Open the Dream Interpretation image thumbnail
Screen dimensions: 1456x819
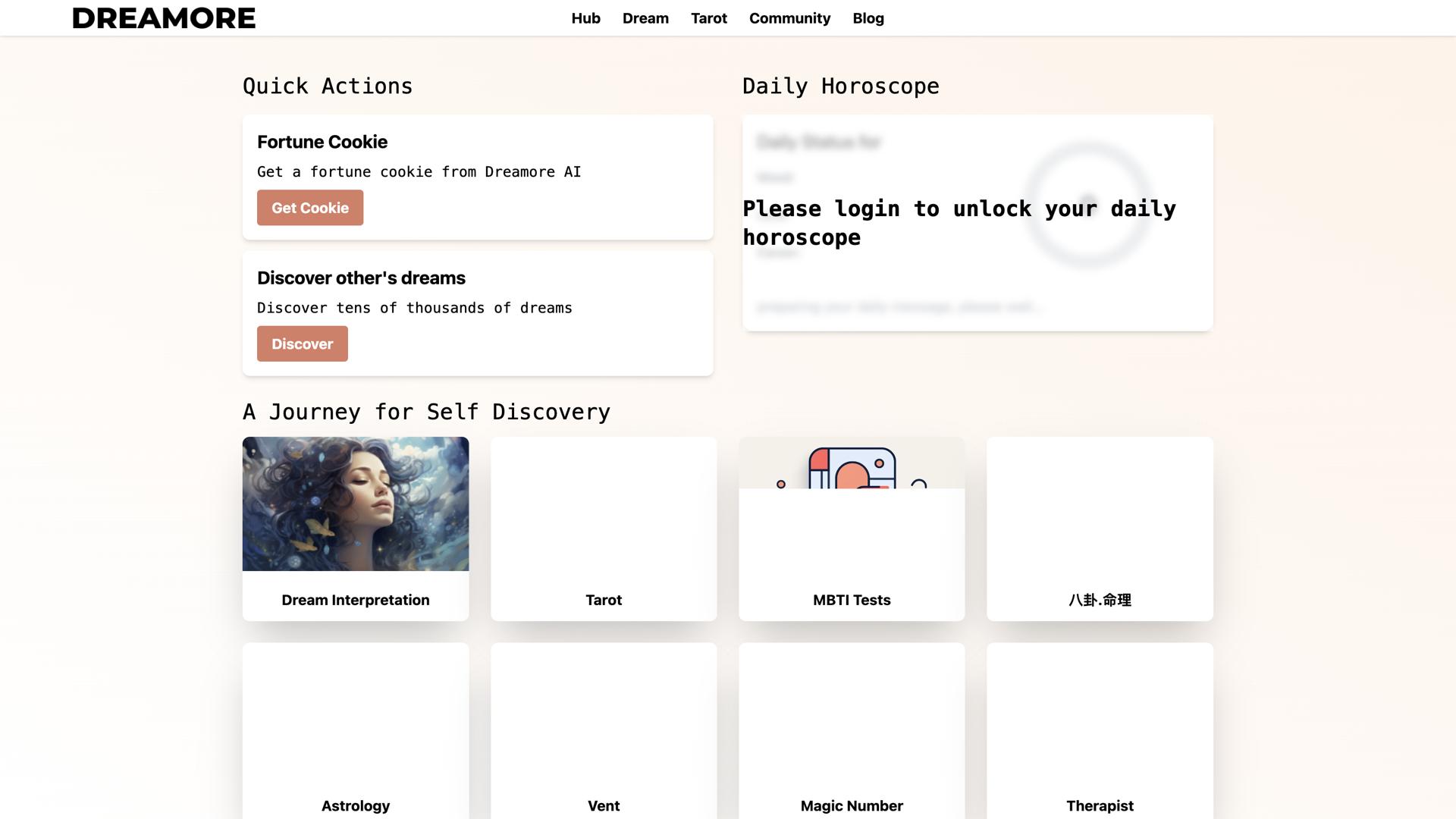pos(355,504)
